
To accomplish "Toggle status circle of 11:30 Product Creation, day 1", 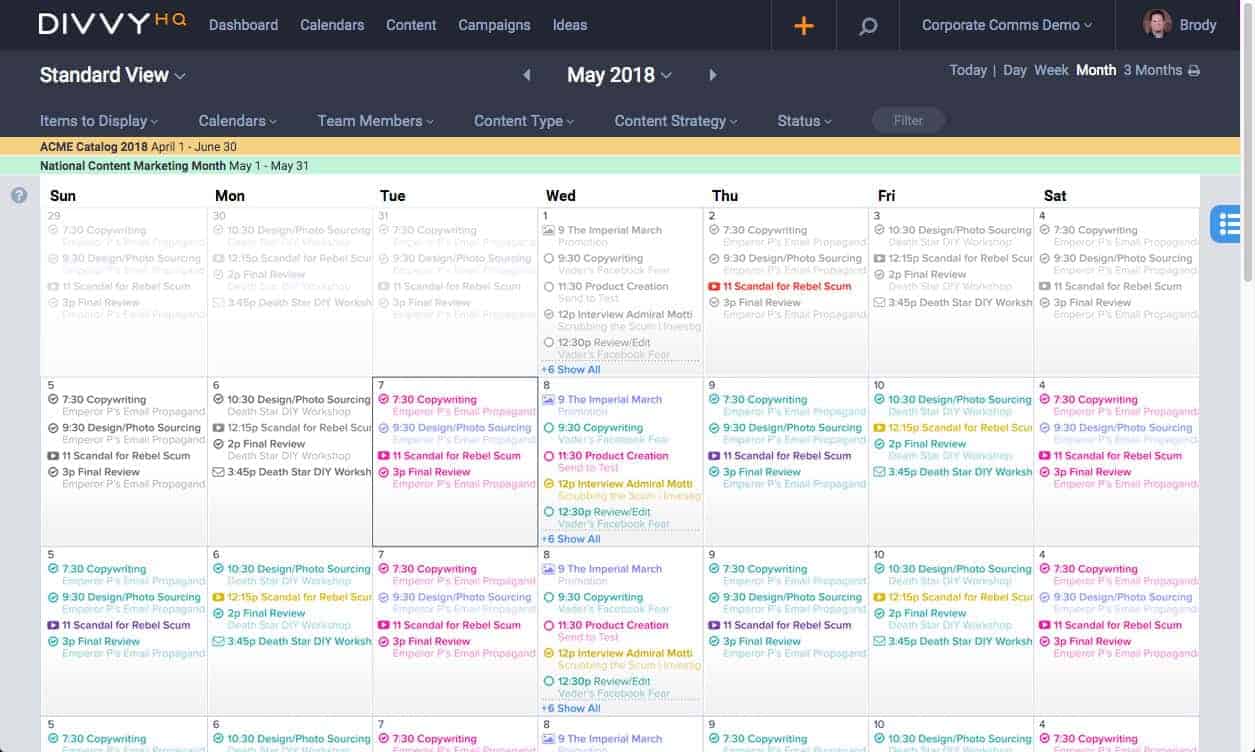I will click(x=548, y=286).
